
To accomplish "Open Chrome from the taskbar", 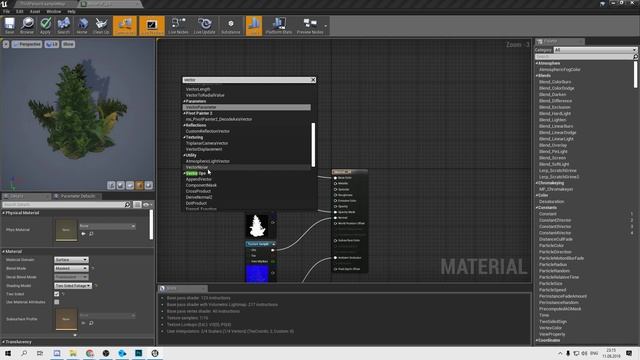I will 89,353.
